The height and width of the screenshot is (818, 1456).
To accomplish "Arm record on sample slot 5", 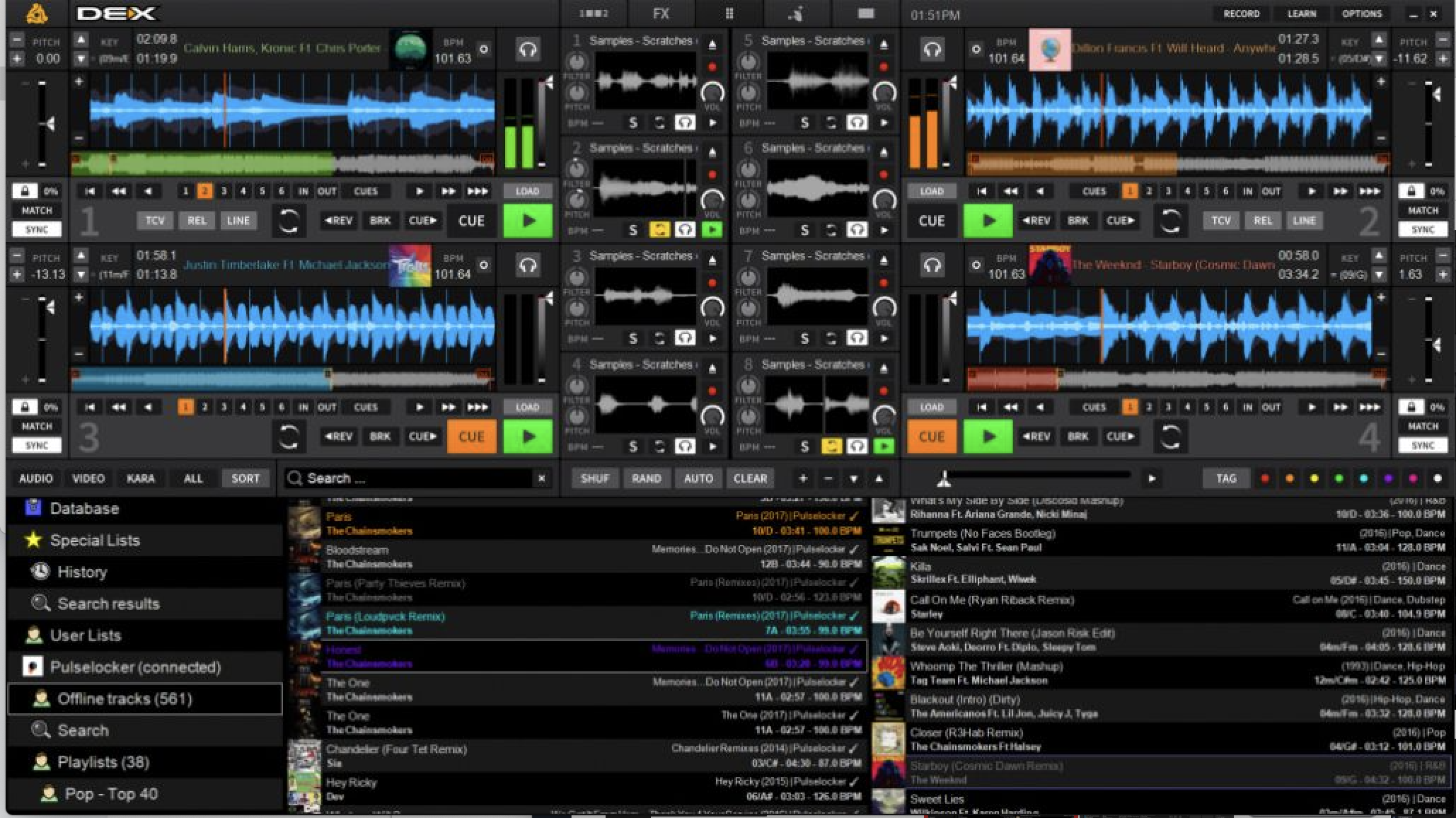I will point(883,67).
